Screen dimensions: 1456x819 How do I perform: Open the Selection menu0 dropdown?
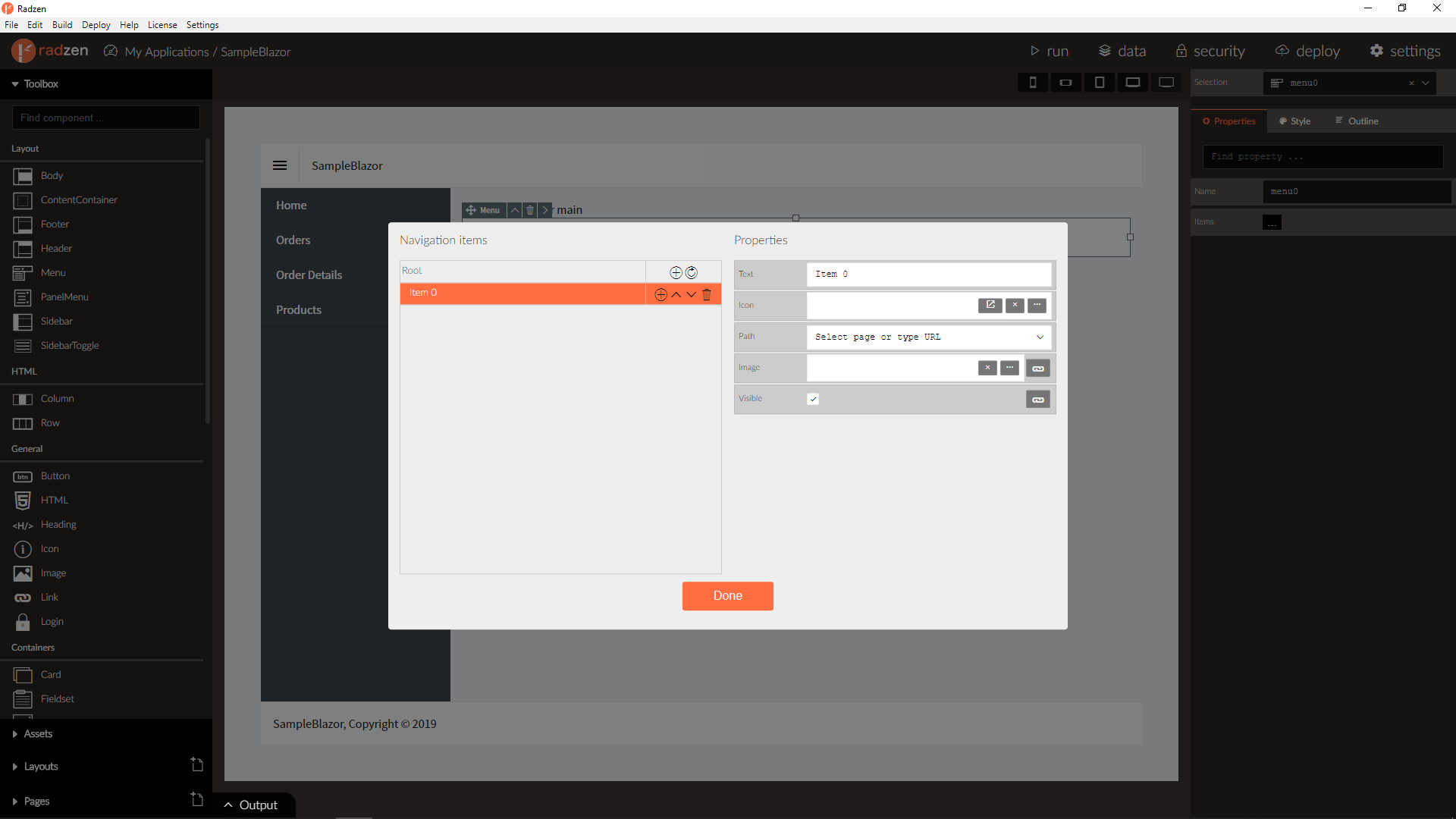1426,83
